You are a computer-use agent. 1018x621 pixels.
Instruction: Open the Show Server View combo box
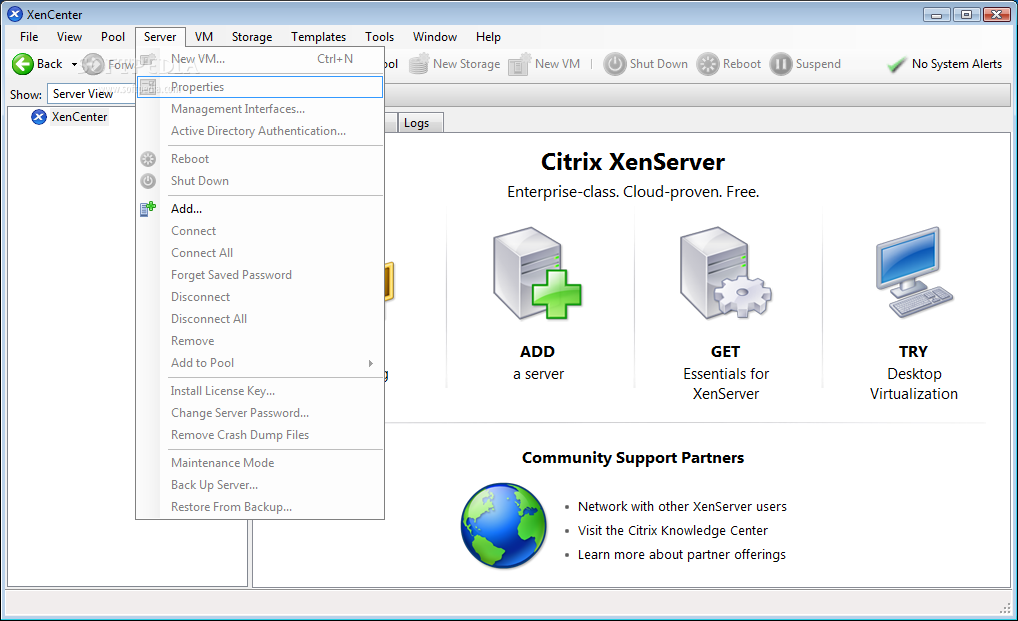pos(92,94)
